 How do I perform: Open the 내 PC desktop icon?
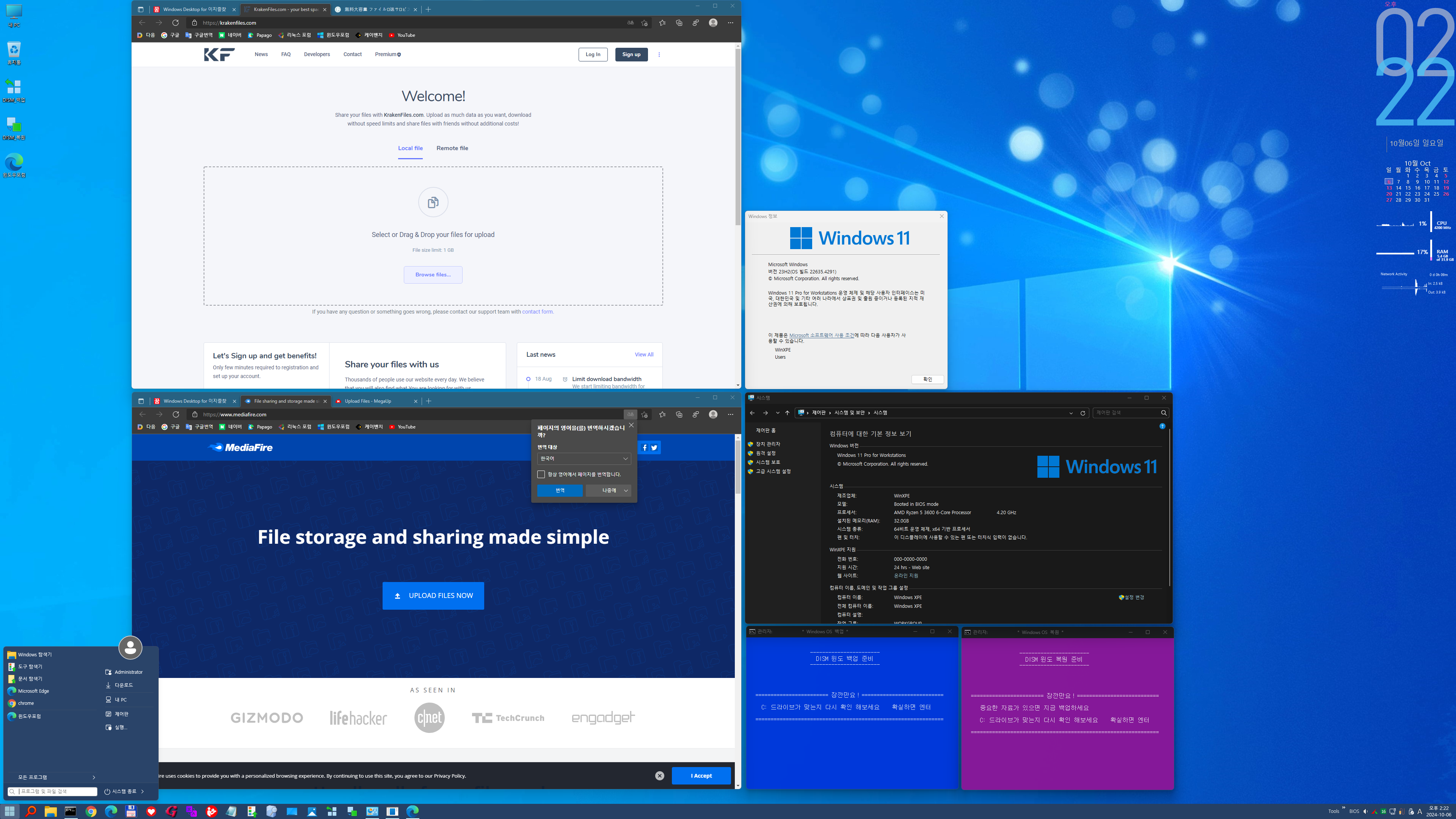coord(14,15)
